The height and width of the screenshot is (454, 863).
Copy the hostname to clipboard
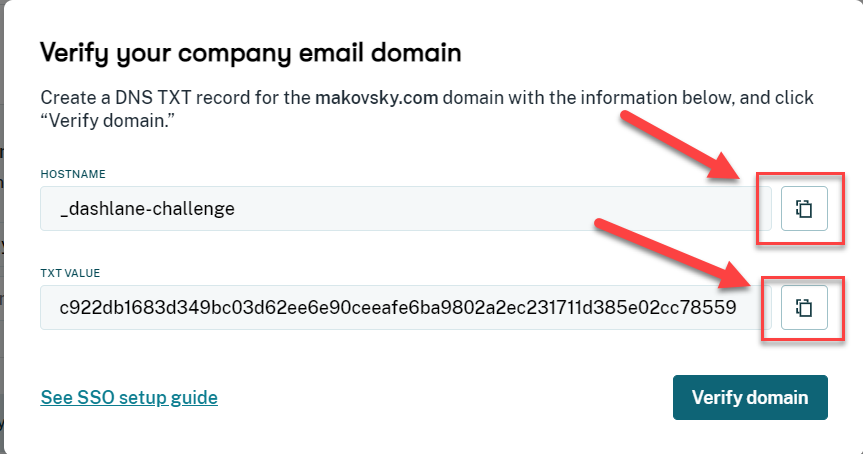click(x=804, y=209)
